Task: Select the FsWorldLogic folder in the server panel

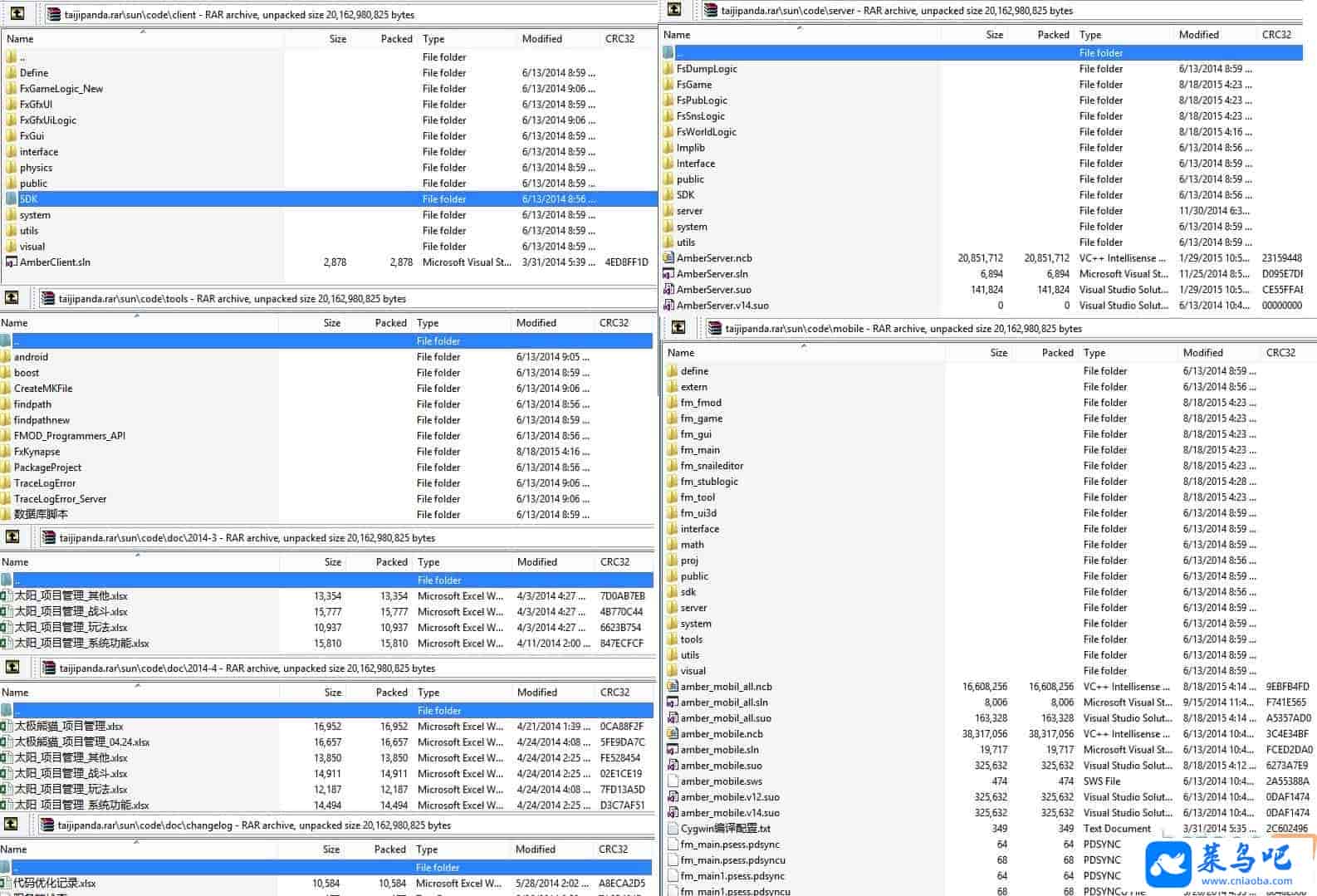Action: pos(706,132)
